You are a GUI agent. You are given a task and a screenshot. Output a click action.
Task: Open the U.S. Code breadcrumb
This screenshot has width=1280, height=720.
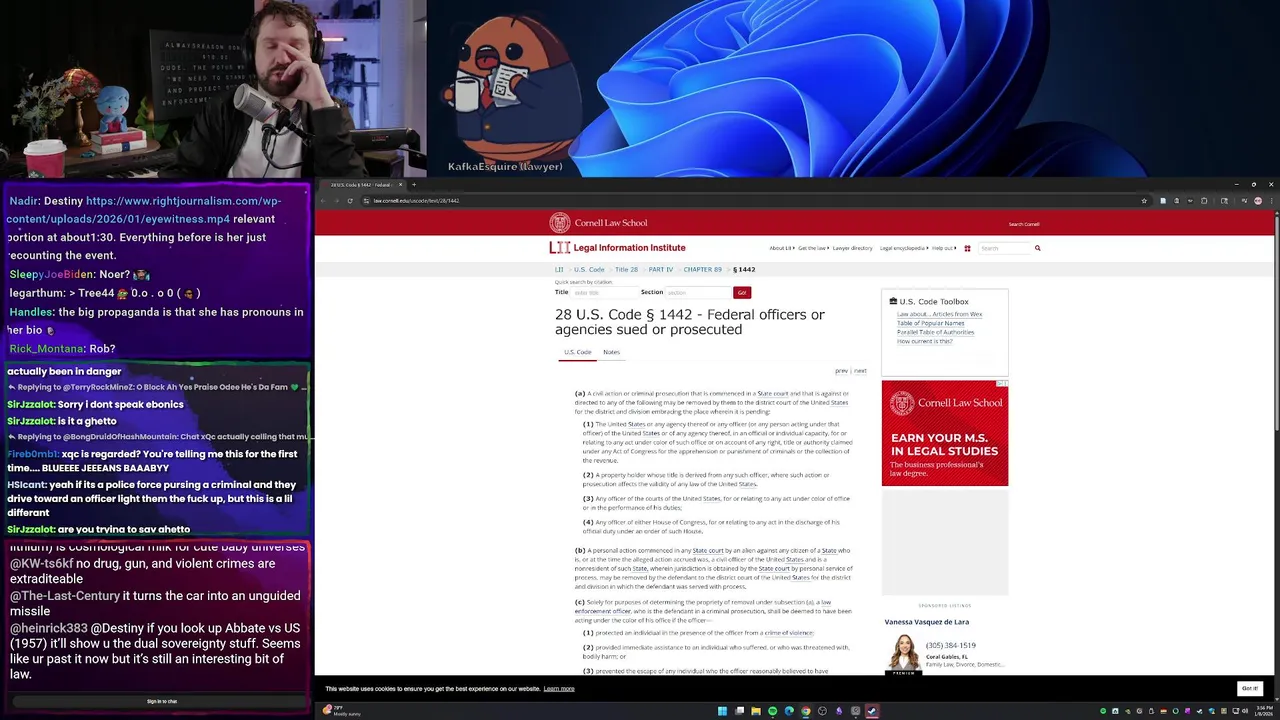(589, 269)
